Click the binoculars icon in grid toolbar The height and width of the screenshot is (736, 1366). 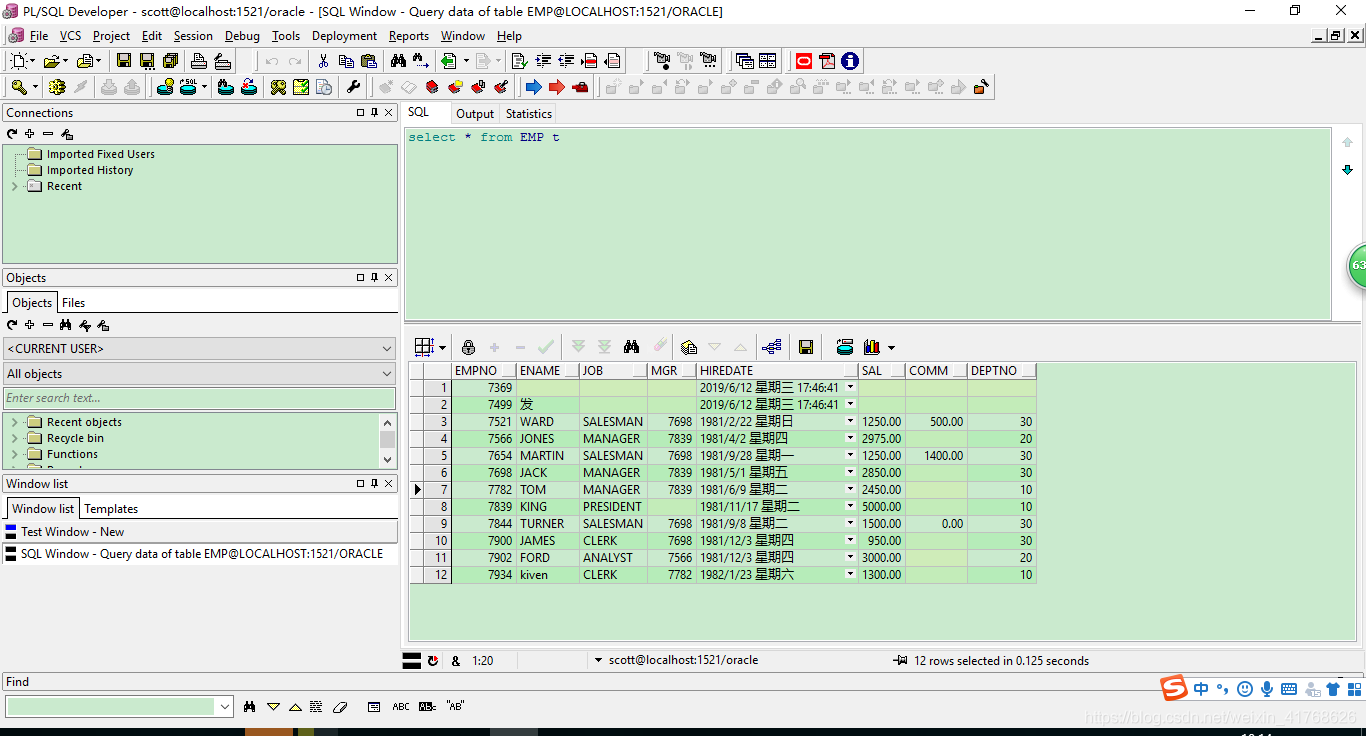coord(631,347)
